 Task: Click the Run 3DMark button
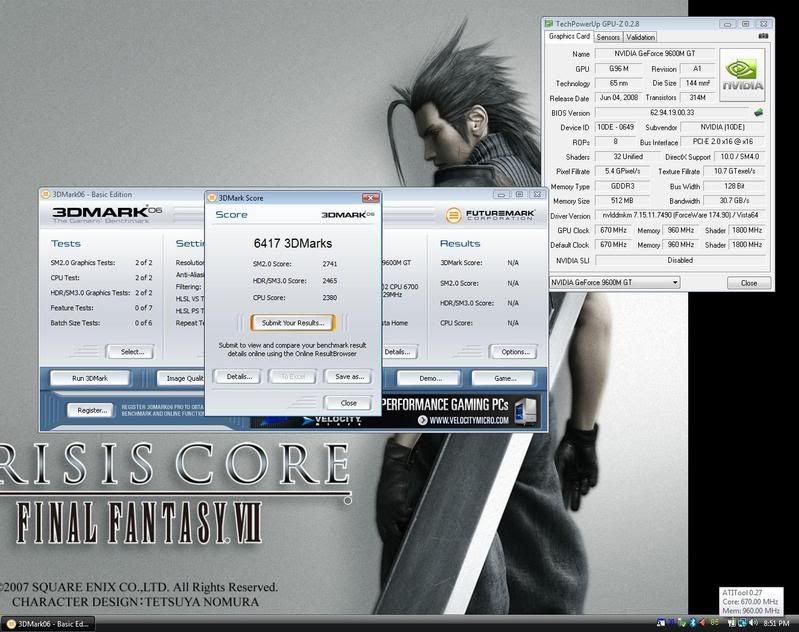[90, 379]
